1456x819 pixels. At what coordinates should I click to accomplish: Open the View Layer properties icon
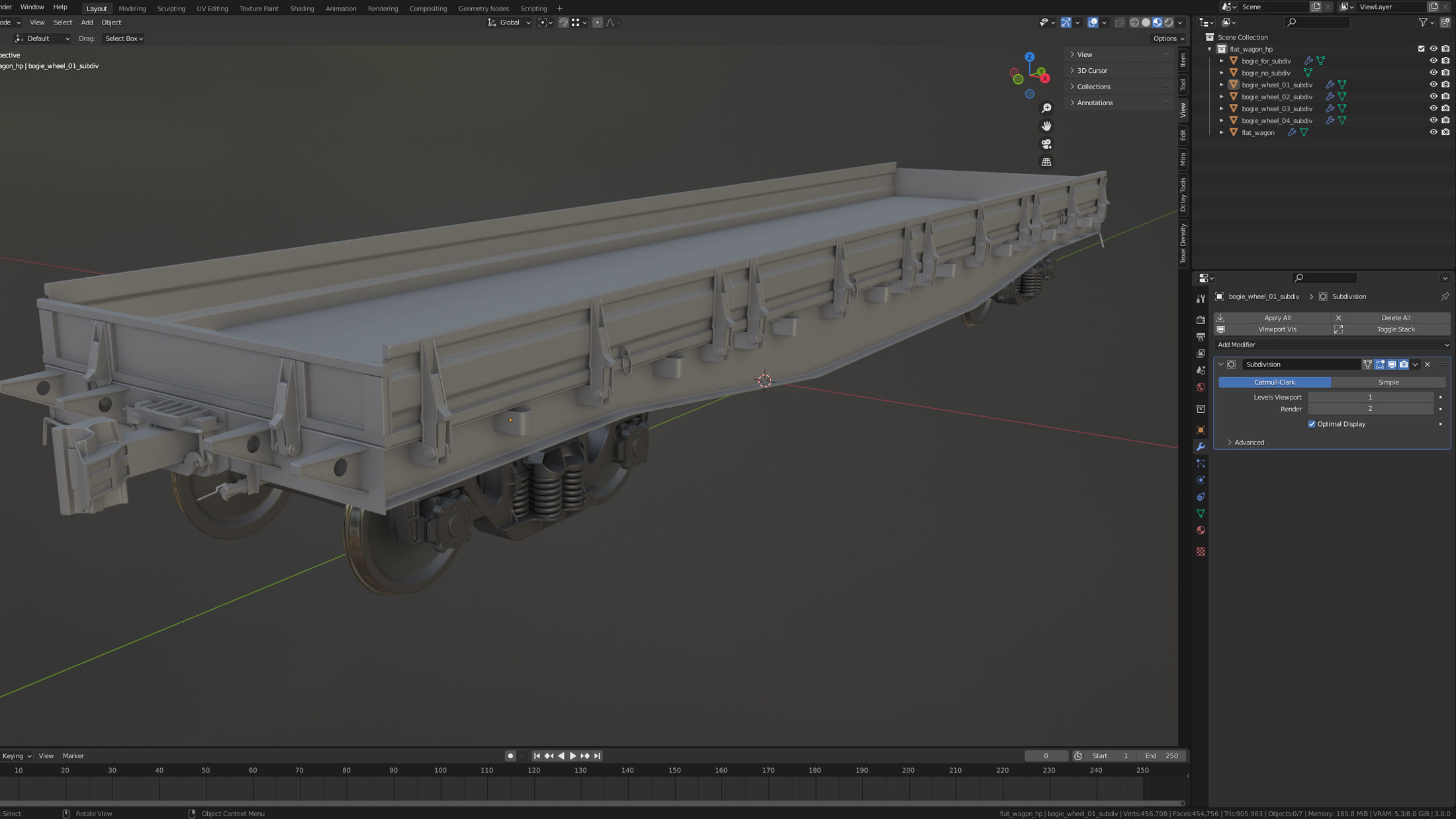pyautogui.click(x=1201, y=354)
